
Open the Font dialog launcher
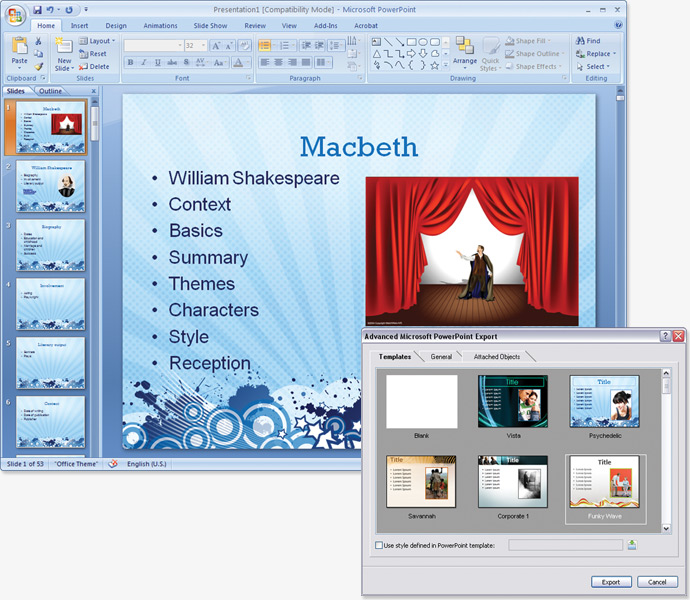(249, 78)
